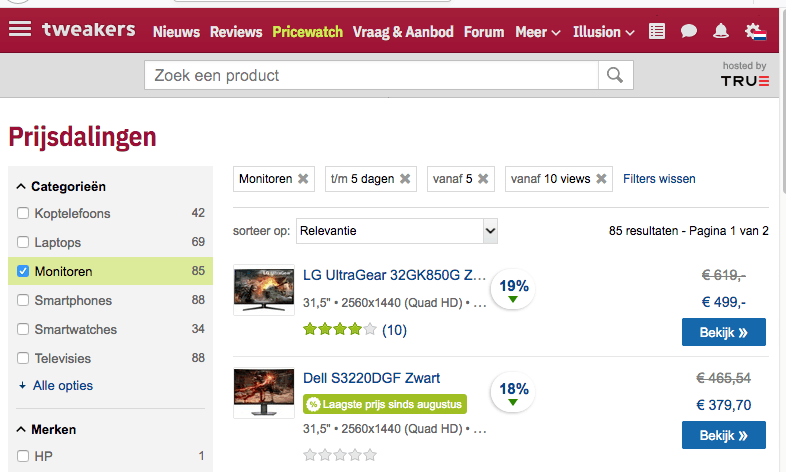Click the product search field

(x=371, y=75)
